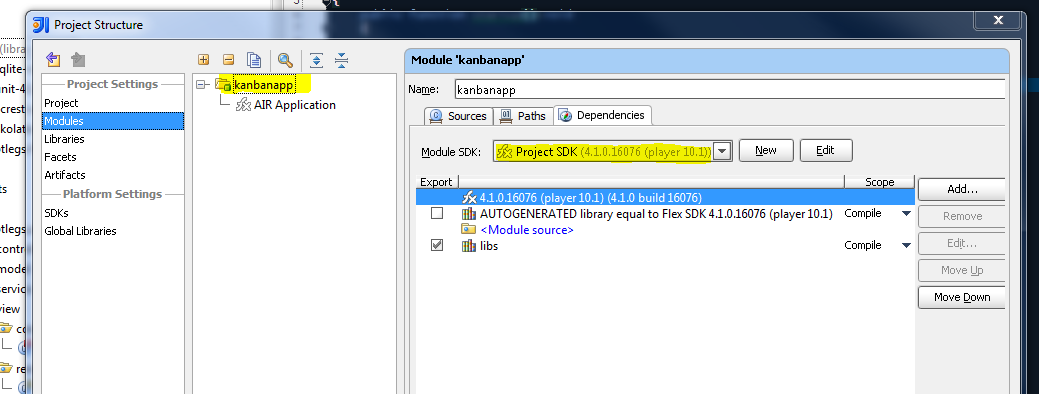Open Libraries settings
1039x394 pixels.
coord(64,139)
